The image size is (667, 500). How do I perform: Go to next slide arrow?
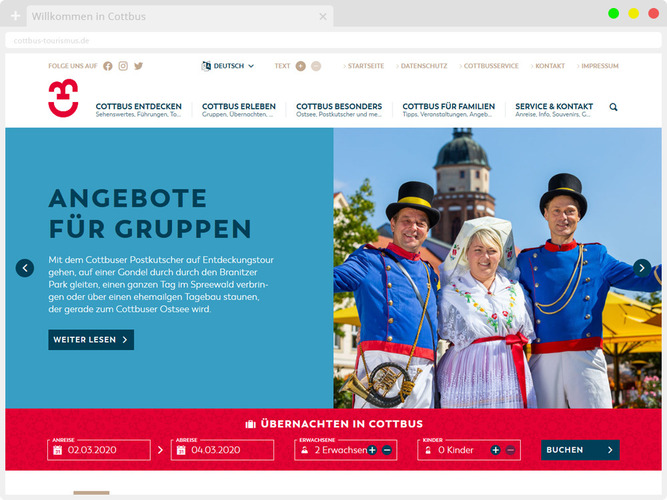click(x=642, y=268)
